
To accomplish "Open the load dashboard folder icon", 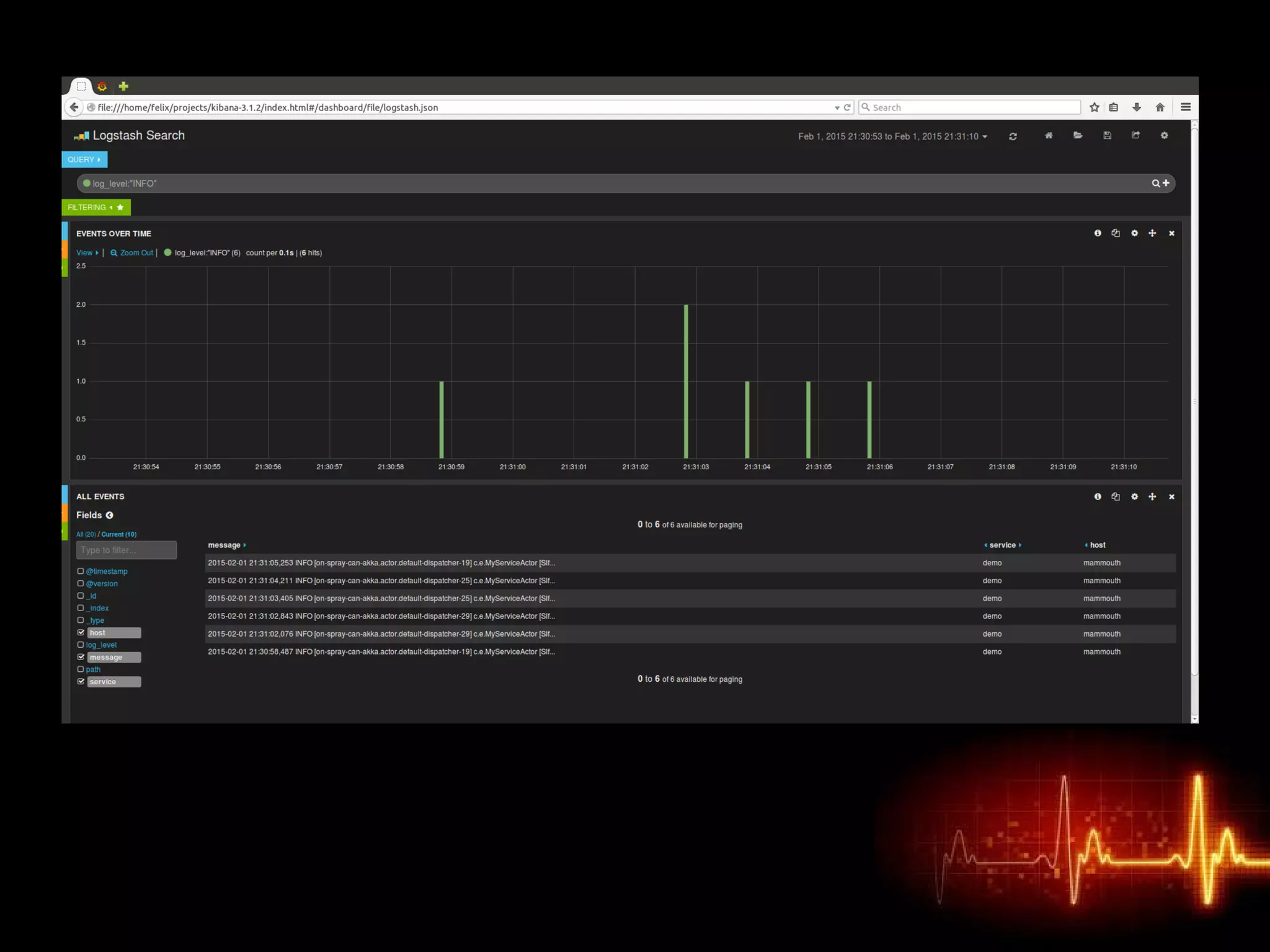I will click(x=1078, y=136).
